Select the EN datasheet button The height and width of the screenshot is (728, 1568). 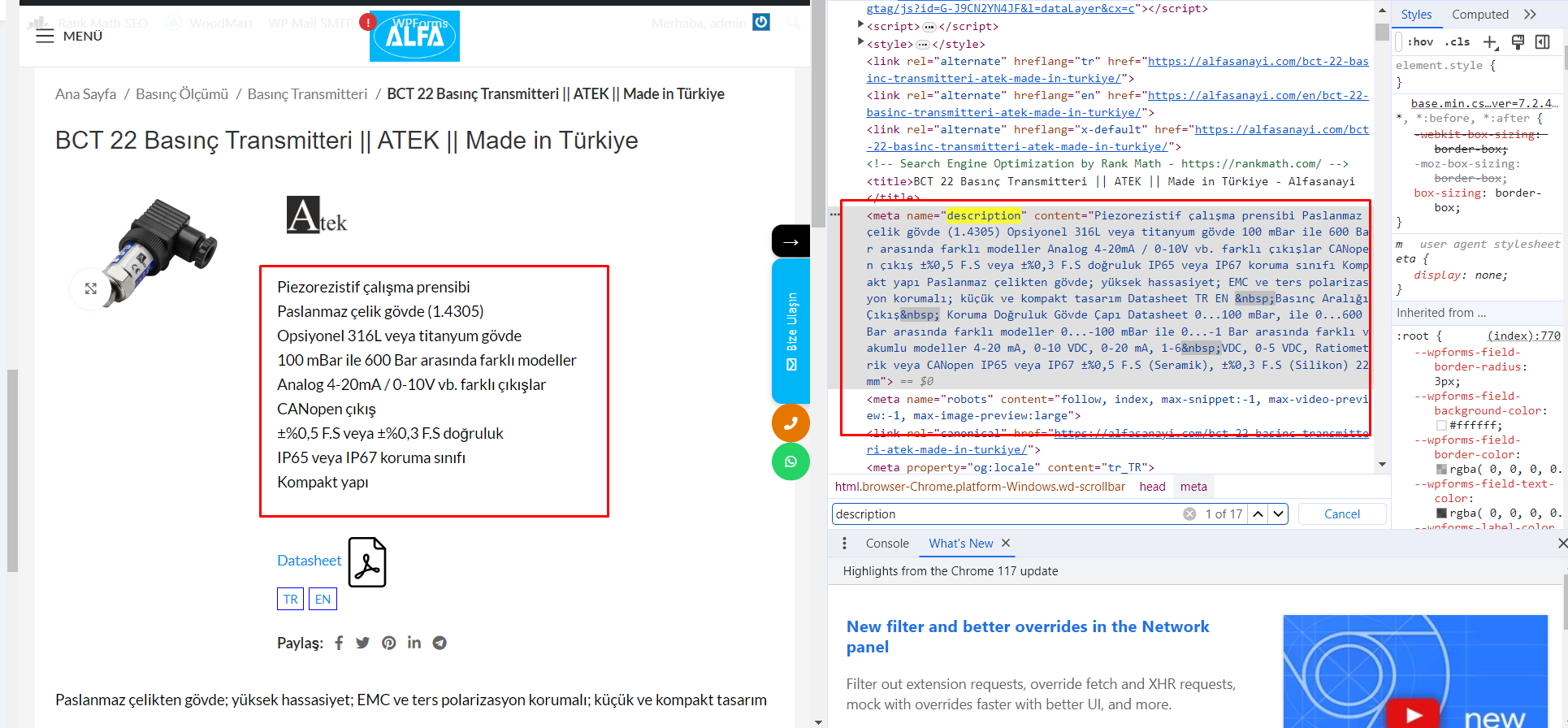coord(323,599)
